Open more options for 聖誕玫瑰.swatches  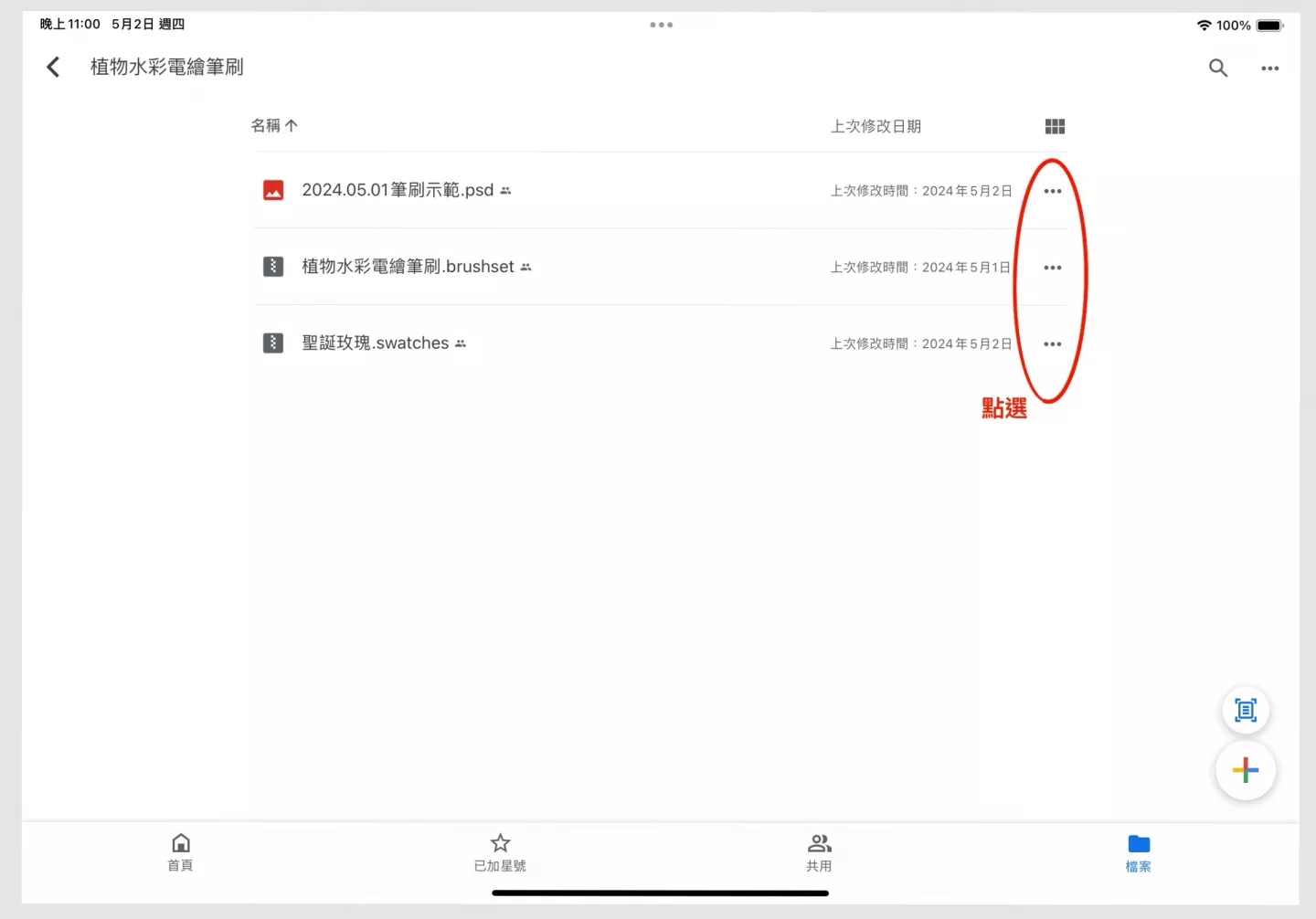pos(1052,344)
